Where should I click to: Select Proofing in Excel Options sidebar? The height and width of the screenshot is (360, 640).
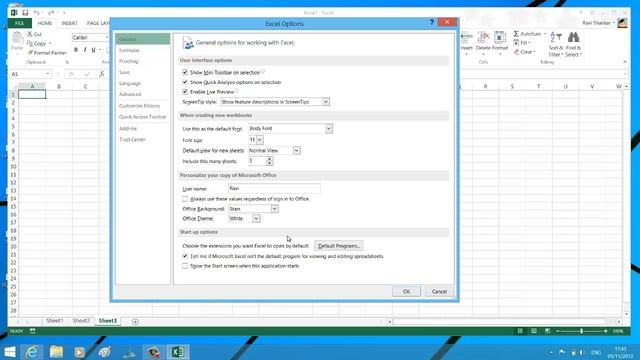tap(129, 61)
